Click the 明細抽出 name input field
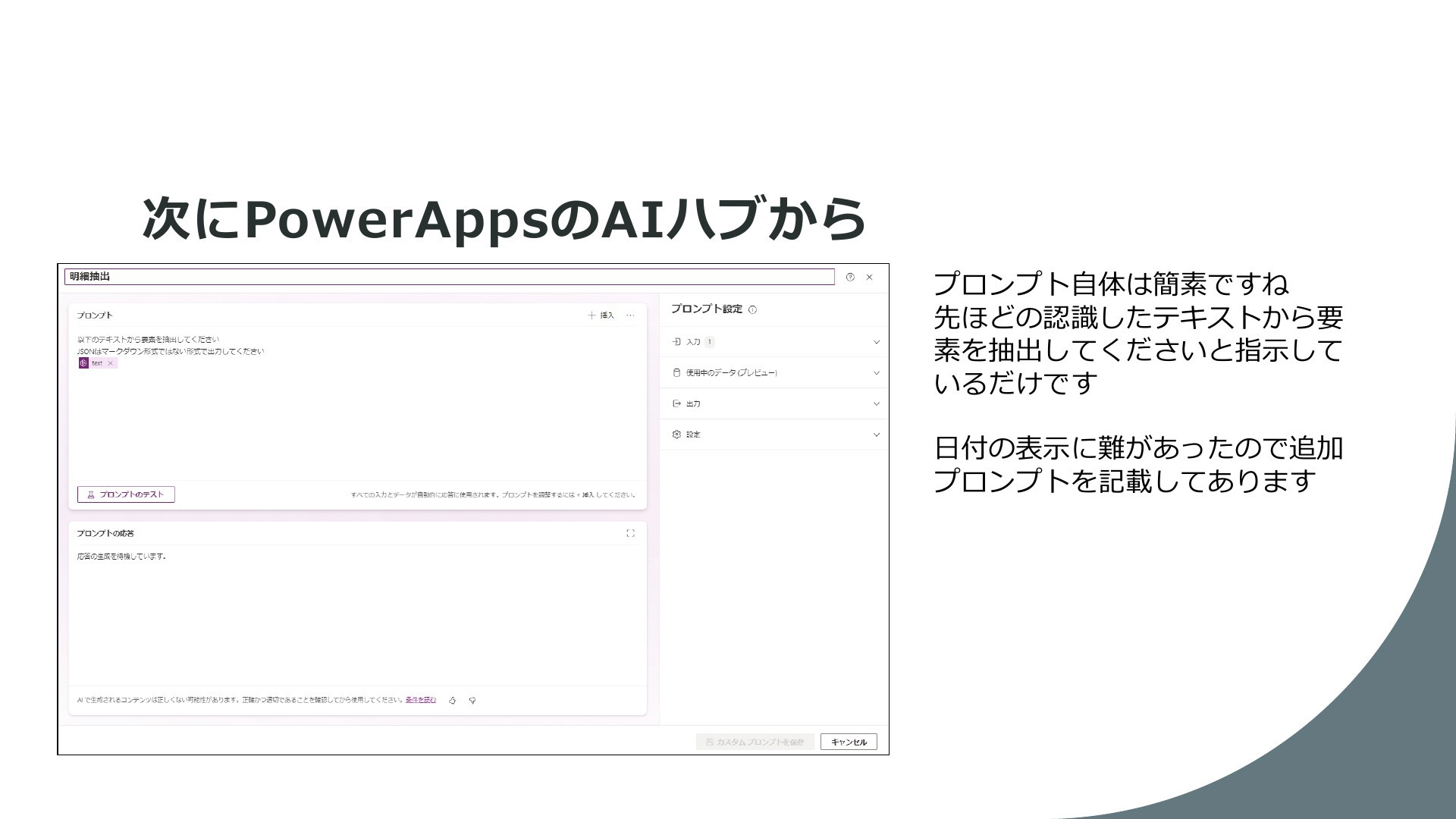Screen dimensions: 1456x819 click(x=450, y=277)
